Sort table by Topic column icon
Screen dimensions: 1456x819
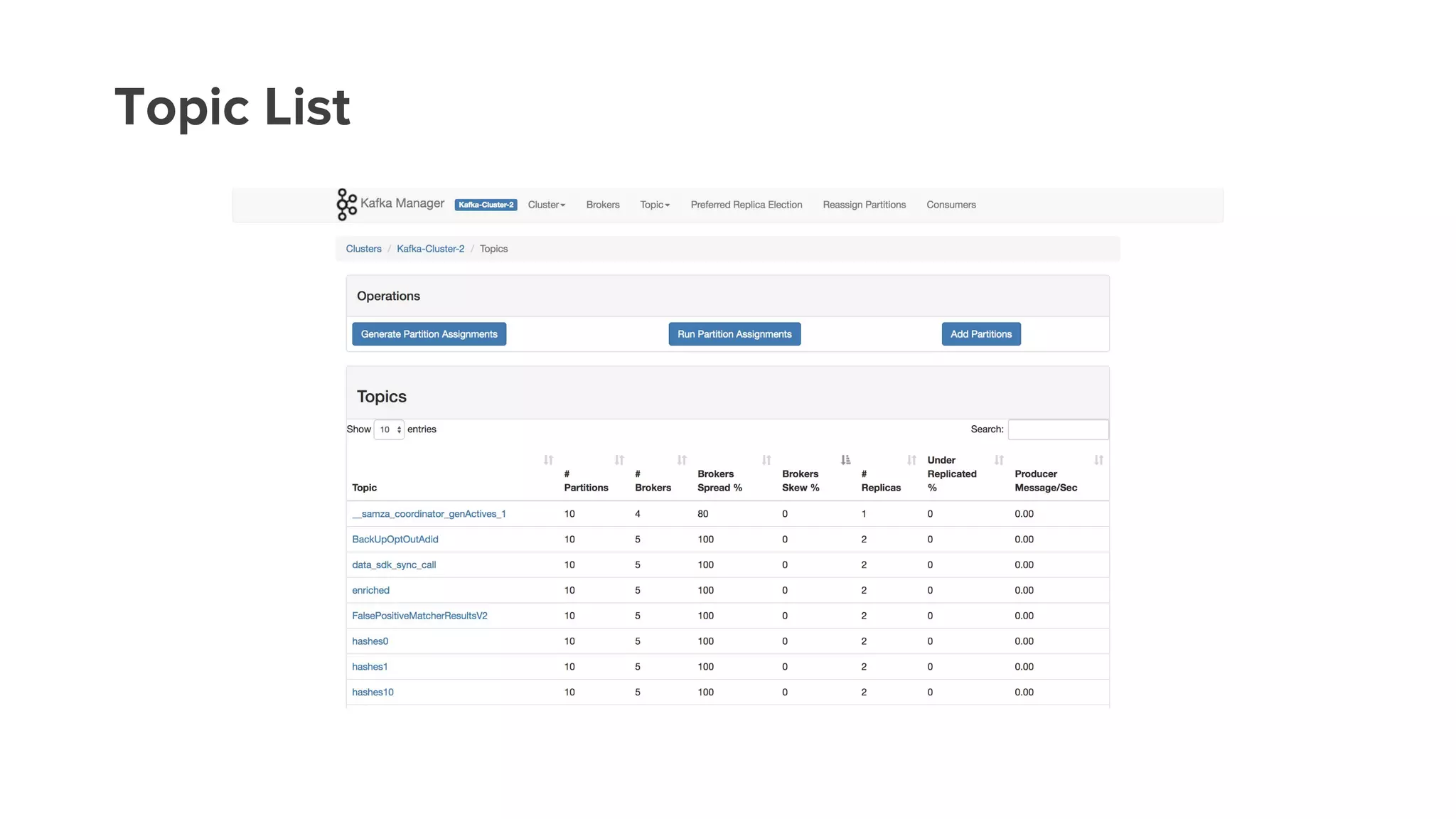coord(548,460)
